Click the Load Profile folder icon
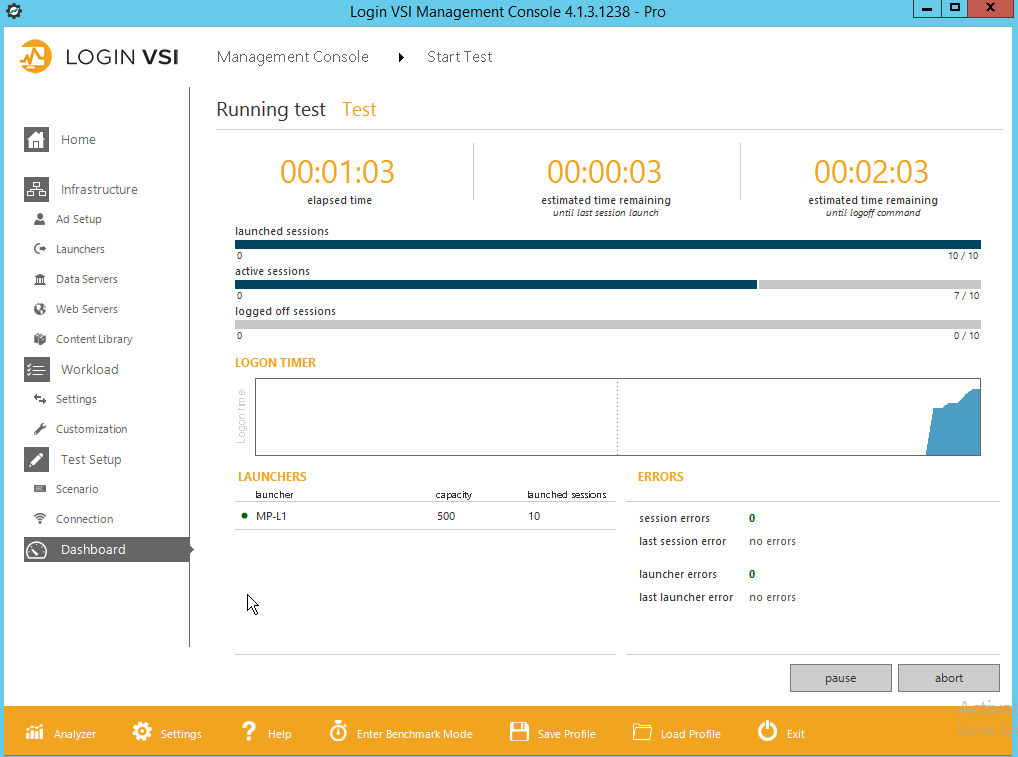Screen dimensions: 1018x757 (642, 732)
